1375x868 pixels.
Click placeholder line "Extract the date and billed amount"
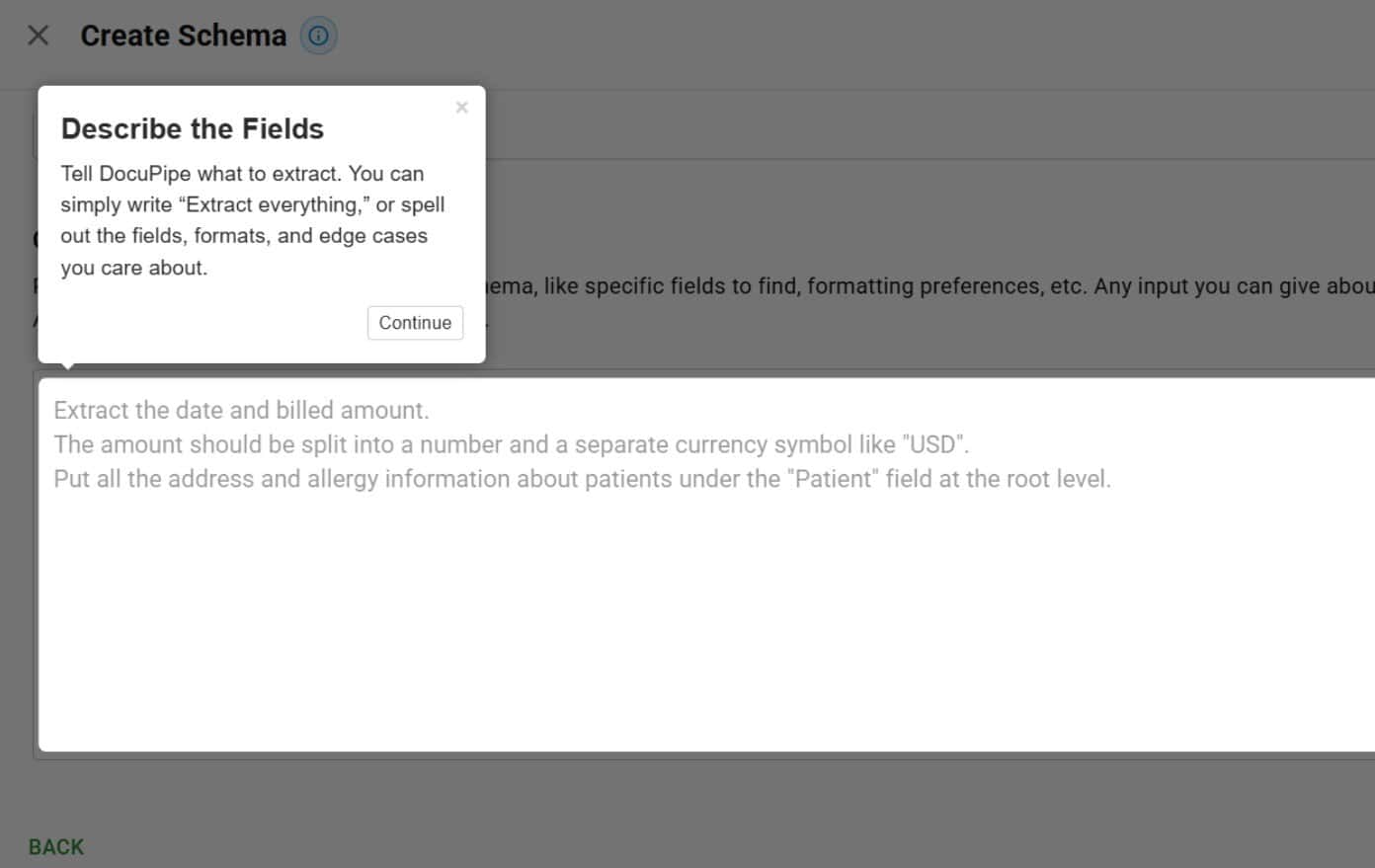click(241, 410)
